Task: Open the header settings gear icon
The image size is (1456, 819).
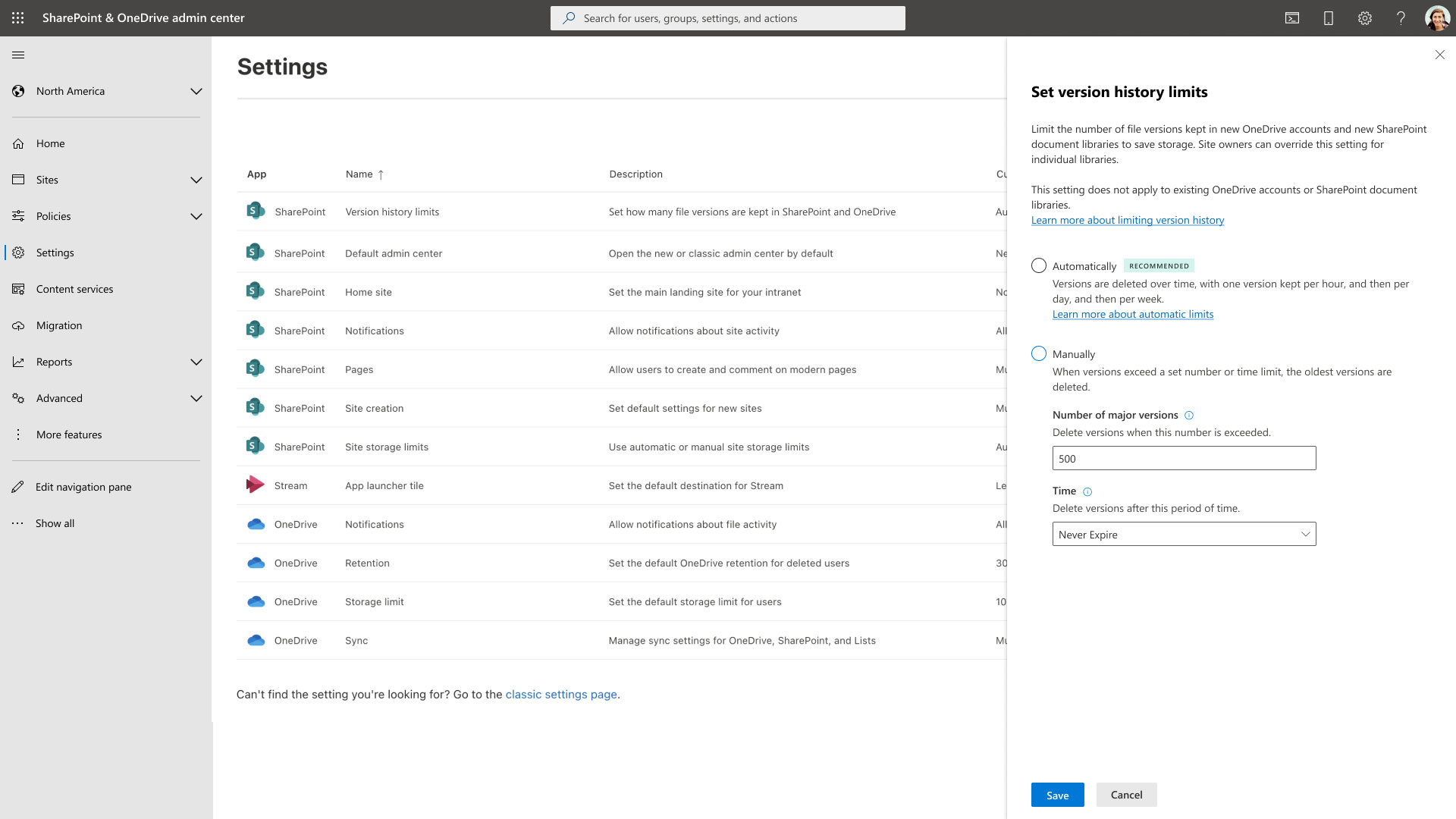Action: [x=1365, y=18]
